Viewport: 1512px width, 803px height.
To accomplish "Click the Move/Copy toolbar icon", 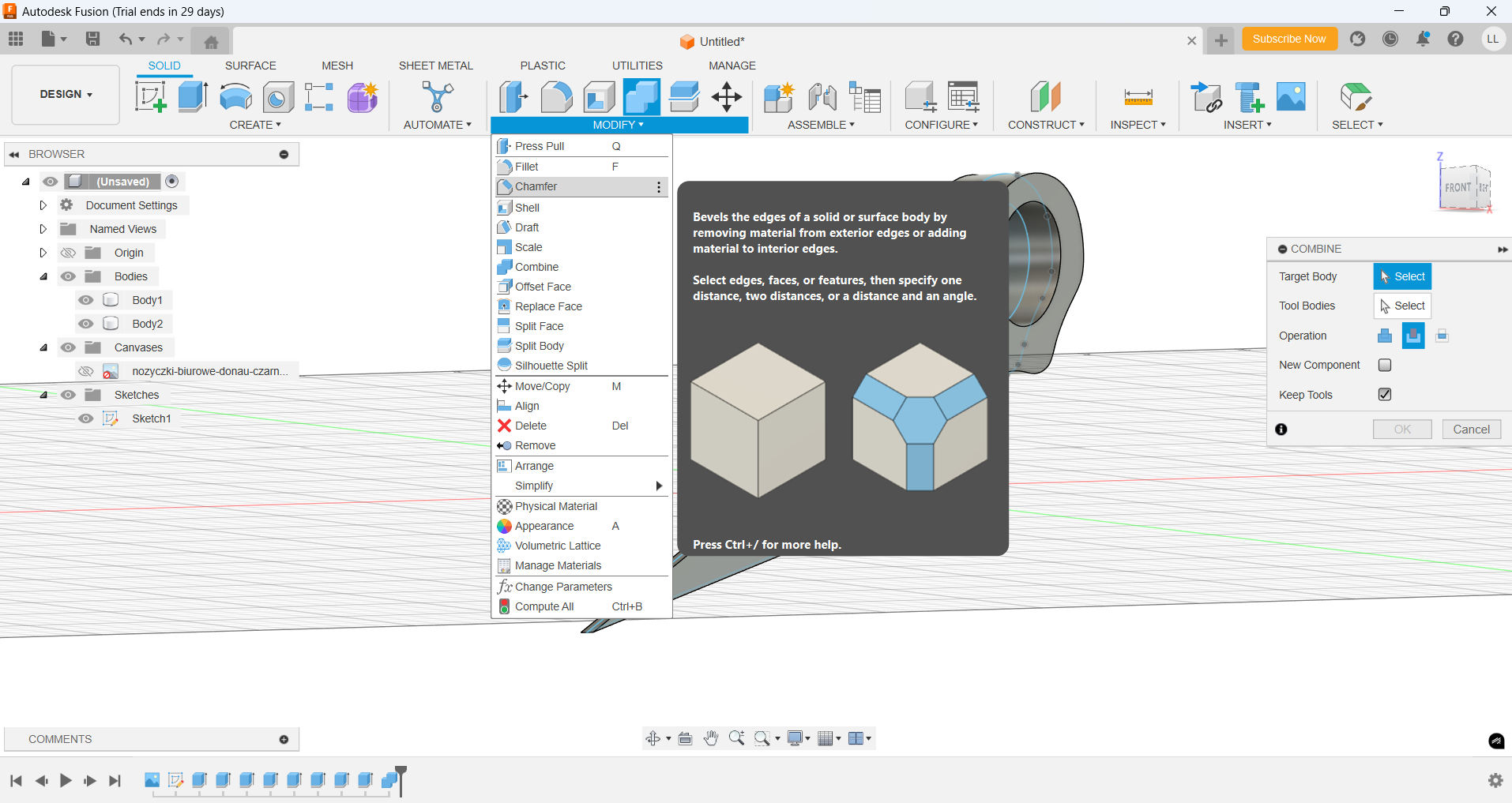I will (727, 97).
